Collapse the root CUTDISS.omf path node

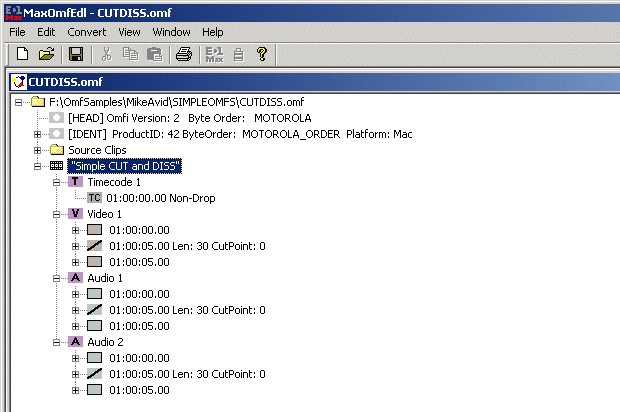click(x=18, y=102)
